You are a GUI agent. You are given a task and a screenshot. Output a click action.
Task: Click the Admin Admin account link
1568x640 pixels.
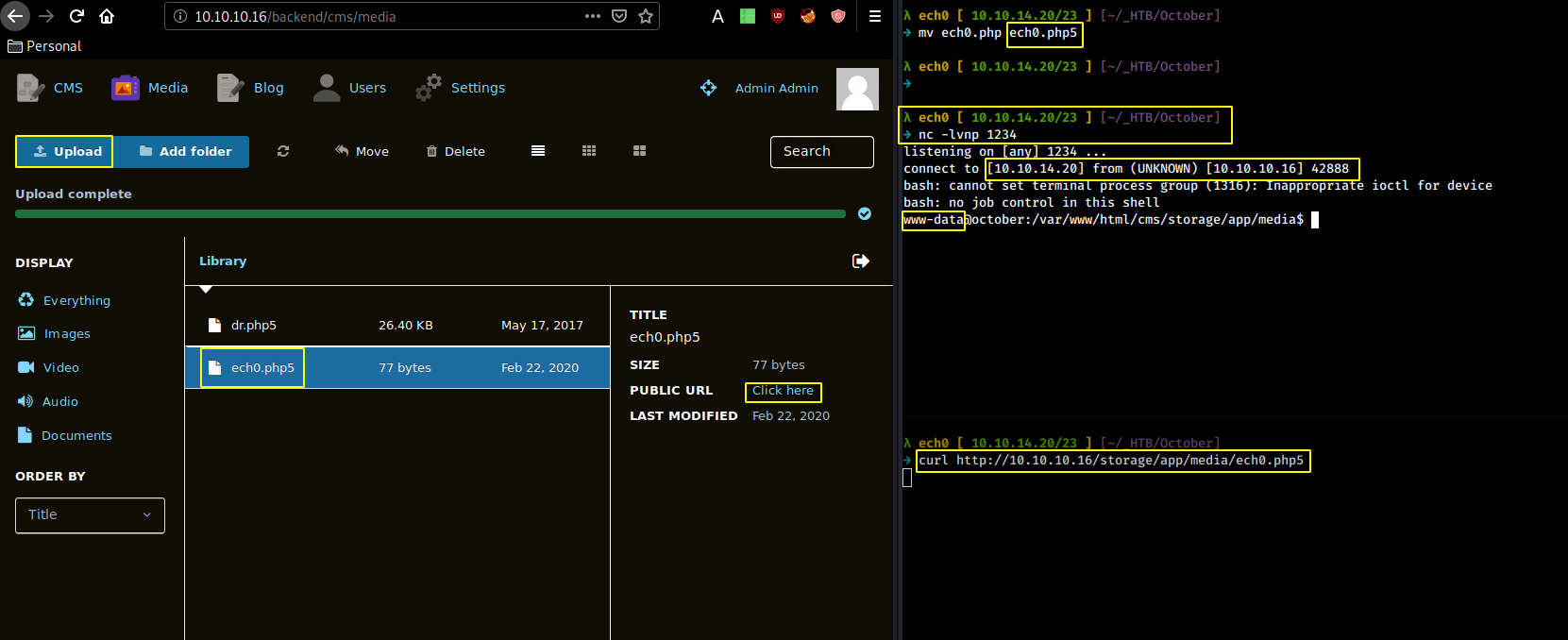coord(776,88)
